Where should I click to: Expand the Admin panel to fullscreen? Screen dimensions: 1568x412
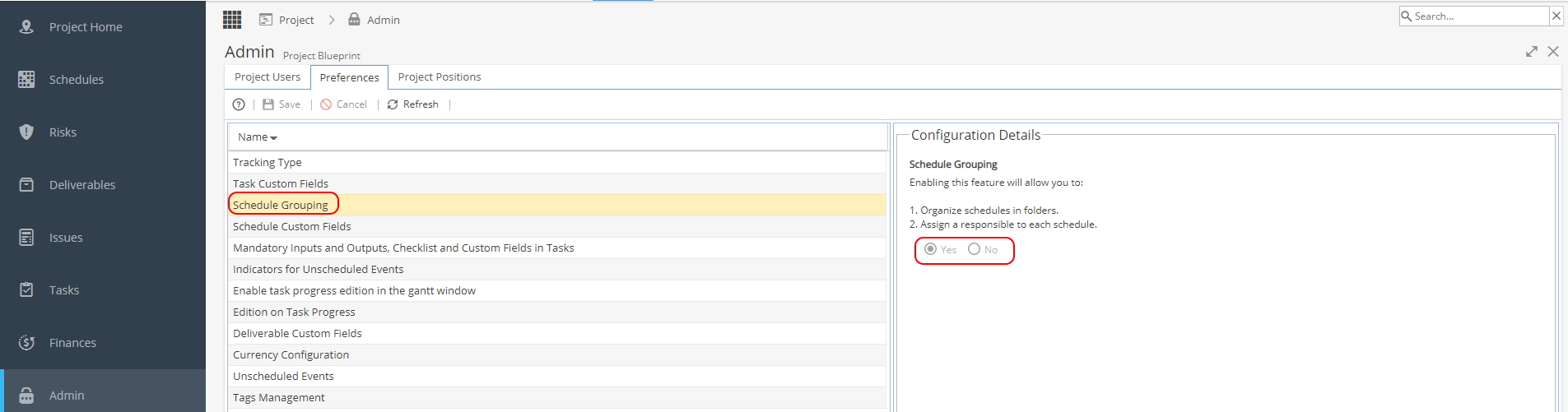click(1531, 52)
